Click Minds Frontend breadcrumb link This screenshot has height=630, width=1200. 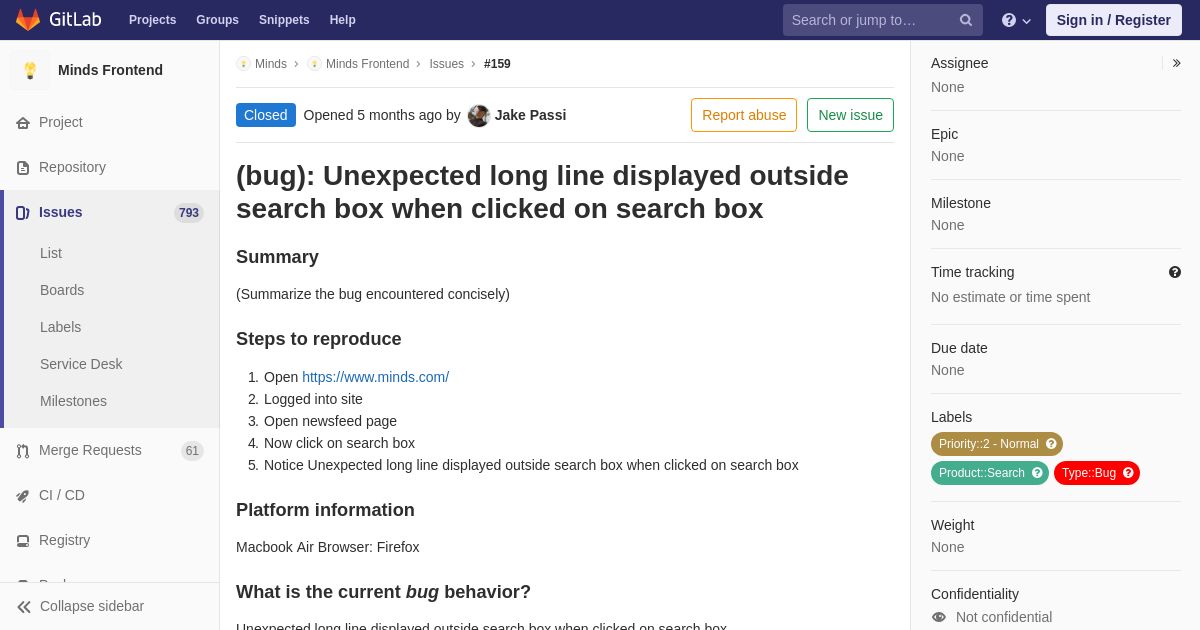pos(367,64)
